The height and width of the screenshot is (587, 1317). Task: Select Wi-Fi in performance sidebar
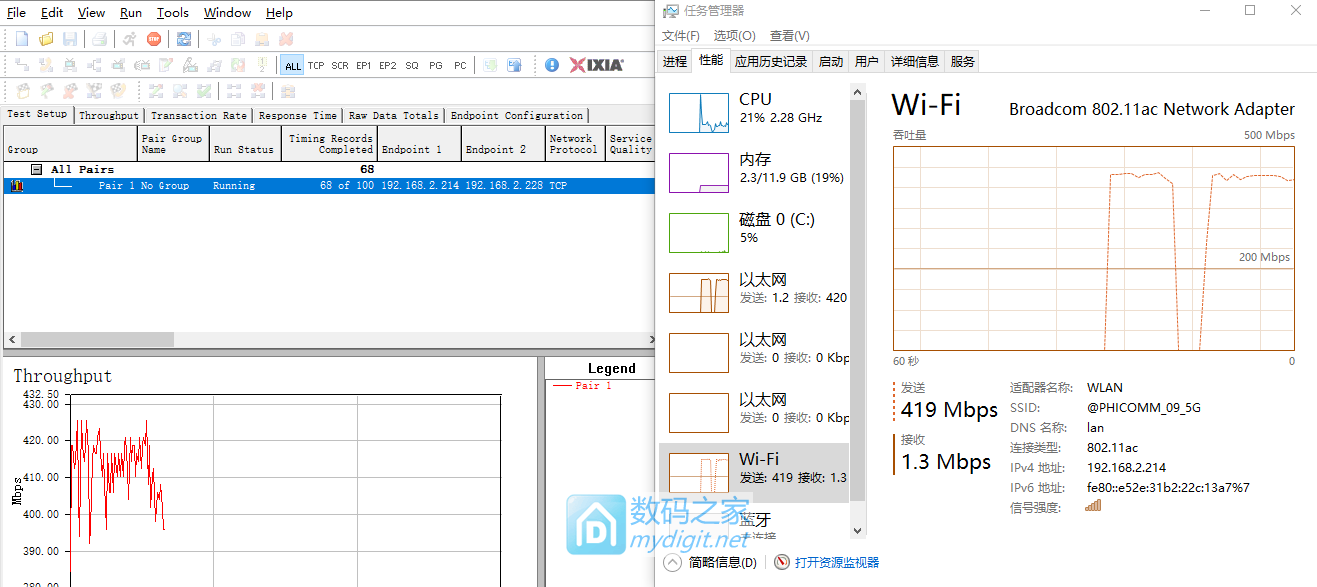click(x=754, y=472)
